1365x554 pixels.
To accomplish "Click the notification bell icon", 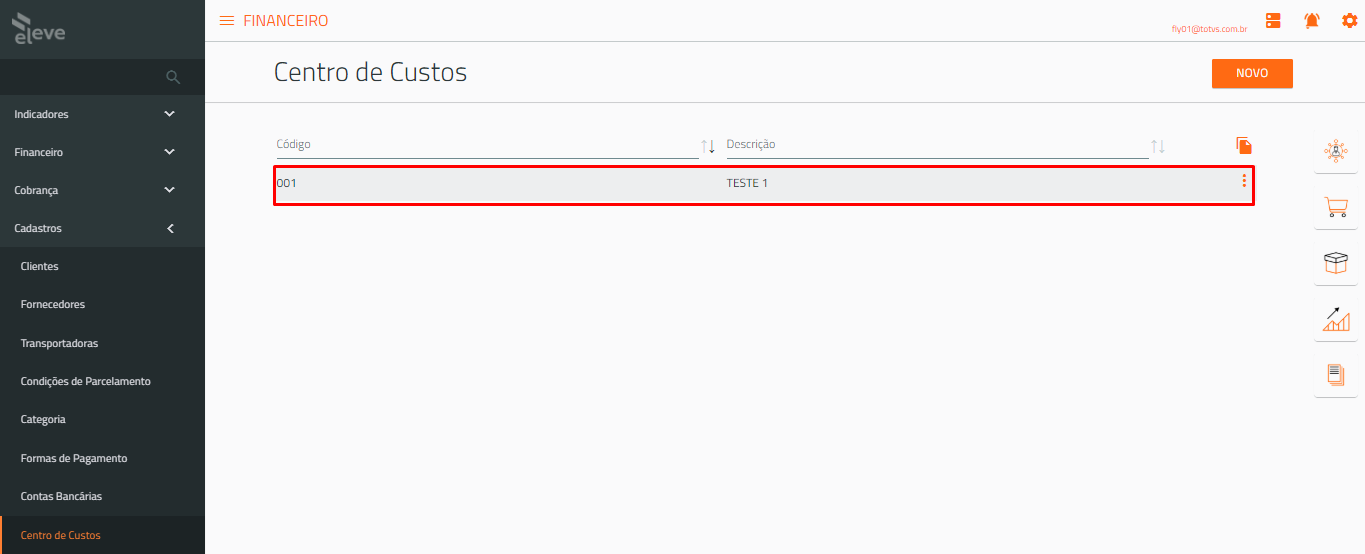I will click(x=1312, y=20).
